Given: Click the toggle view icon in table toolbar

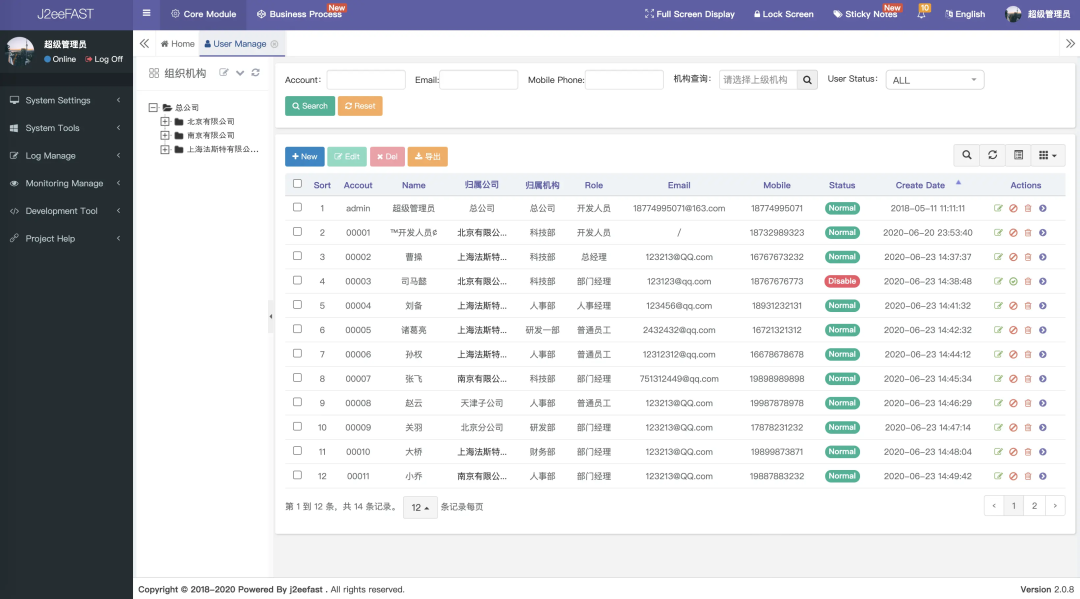Looking at the screenshot, I should pyautogui.click(x=1018, y=155).
